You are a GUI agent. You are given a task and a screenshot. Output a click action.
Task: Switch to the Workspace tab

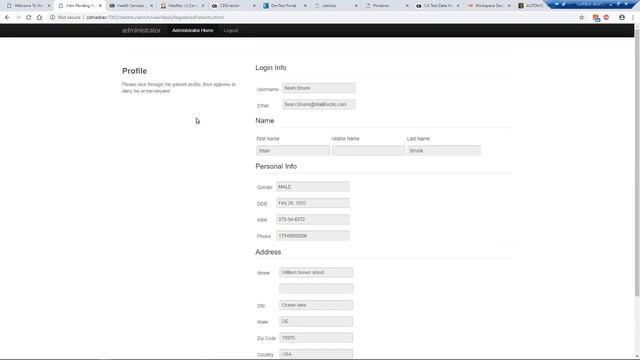click(x=488, y=6)
